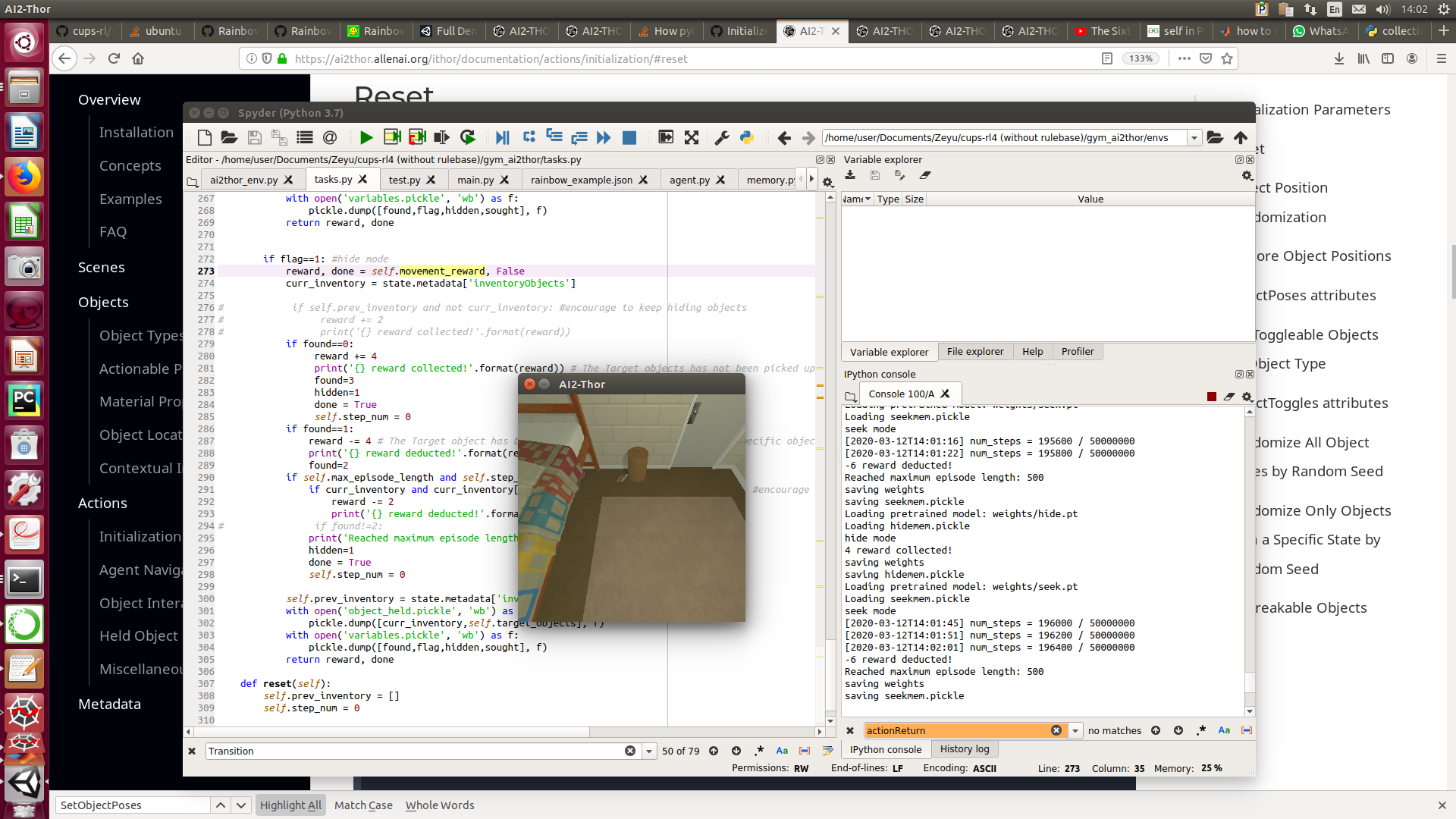This screenshot has height=819, width=1456.
Task: Run current cell and advance
Action: coord(417,137)
